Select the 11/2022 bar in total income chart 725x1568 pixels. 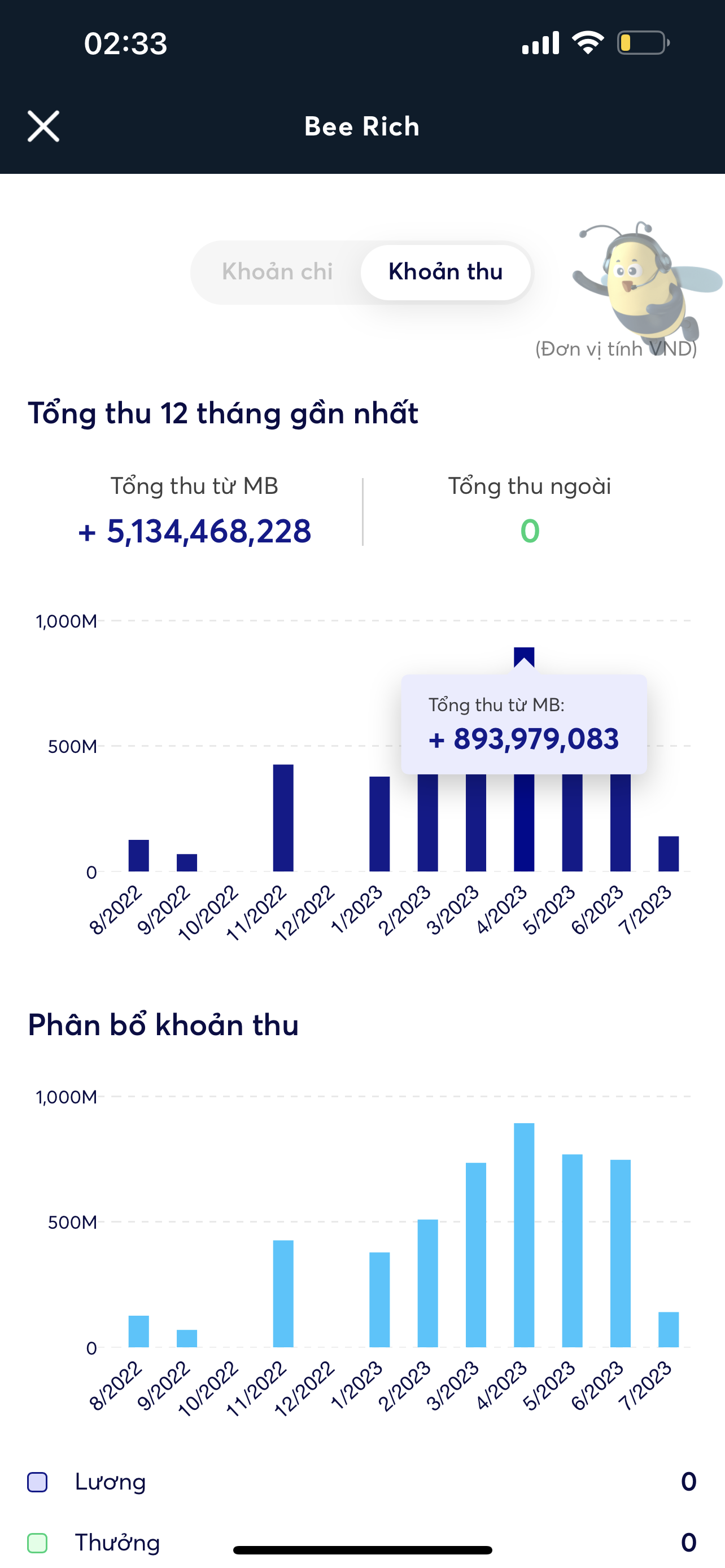point(283,817)
